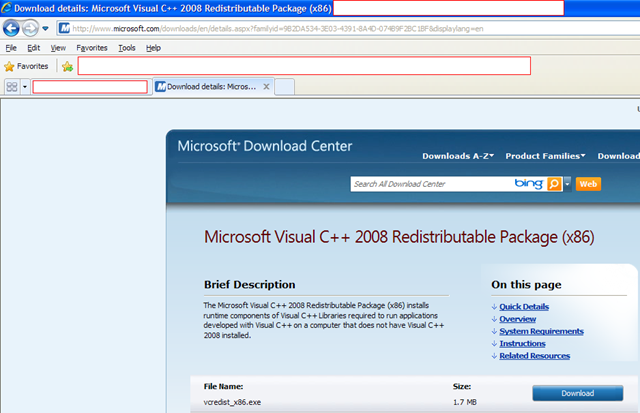Close the Download details tab

(x=266, y=87)
